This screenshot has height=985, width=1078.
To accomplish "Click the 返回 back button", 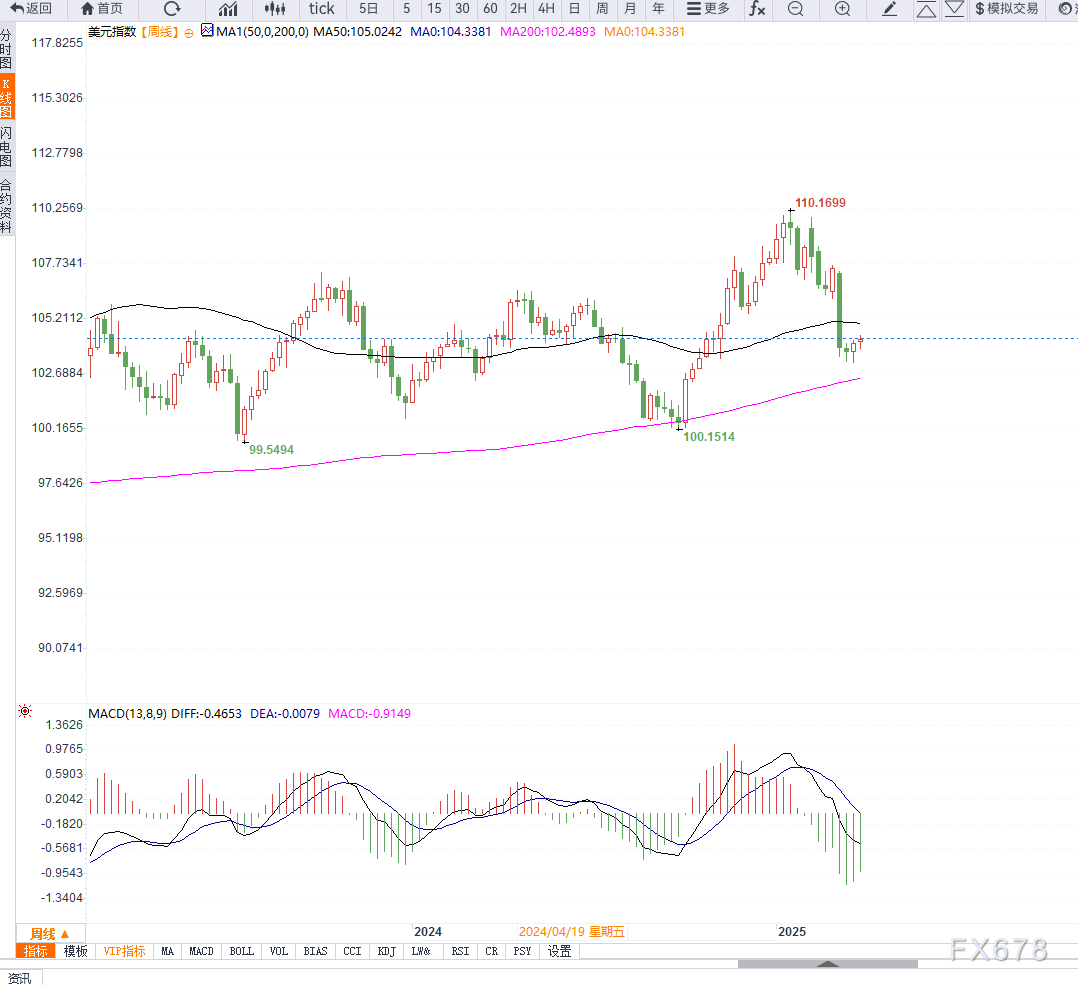I will coord(31,9).
